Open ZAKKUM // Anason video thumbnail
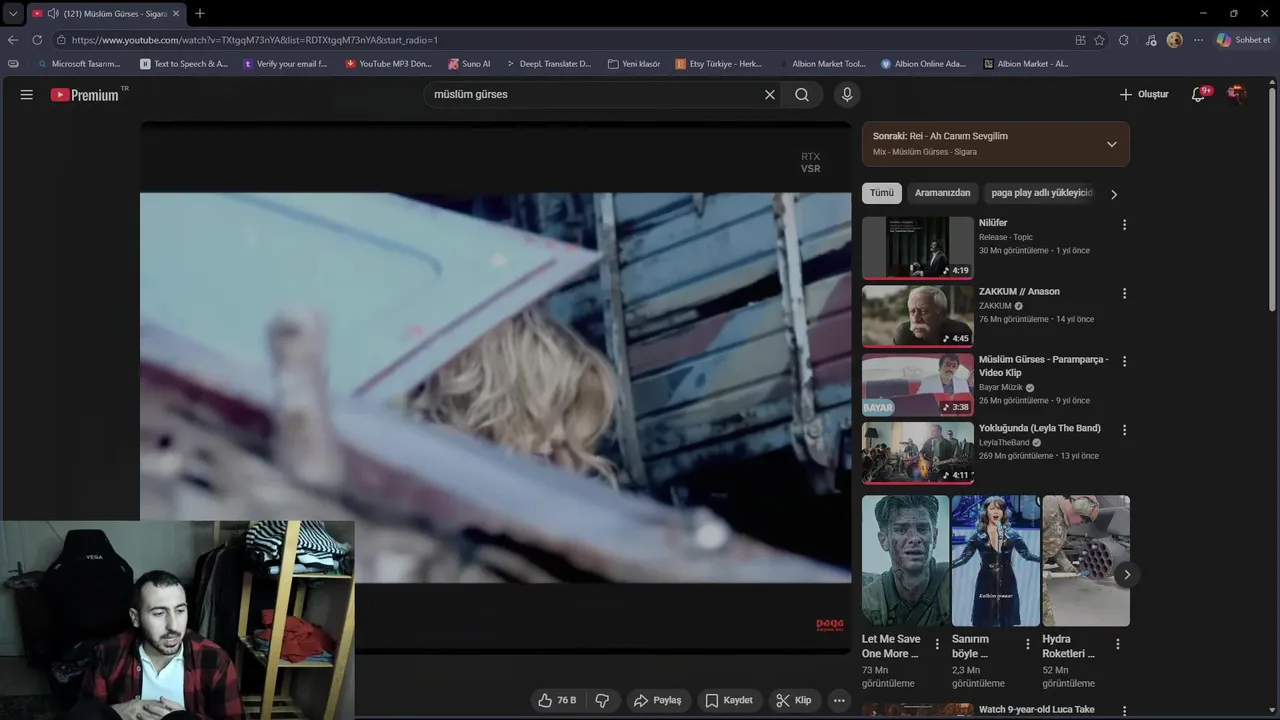Screen dimensions: 1280x720 (x=917, y=316)
